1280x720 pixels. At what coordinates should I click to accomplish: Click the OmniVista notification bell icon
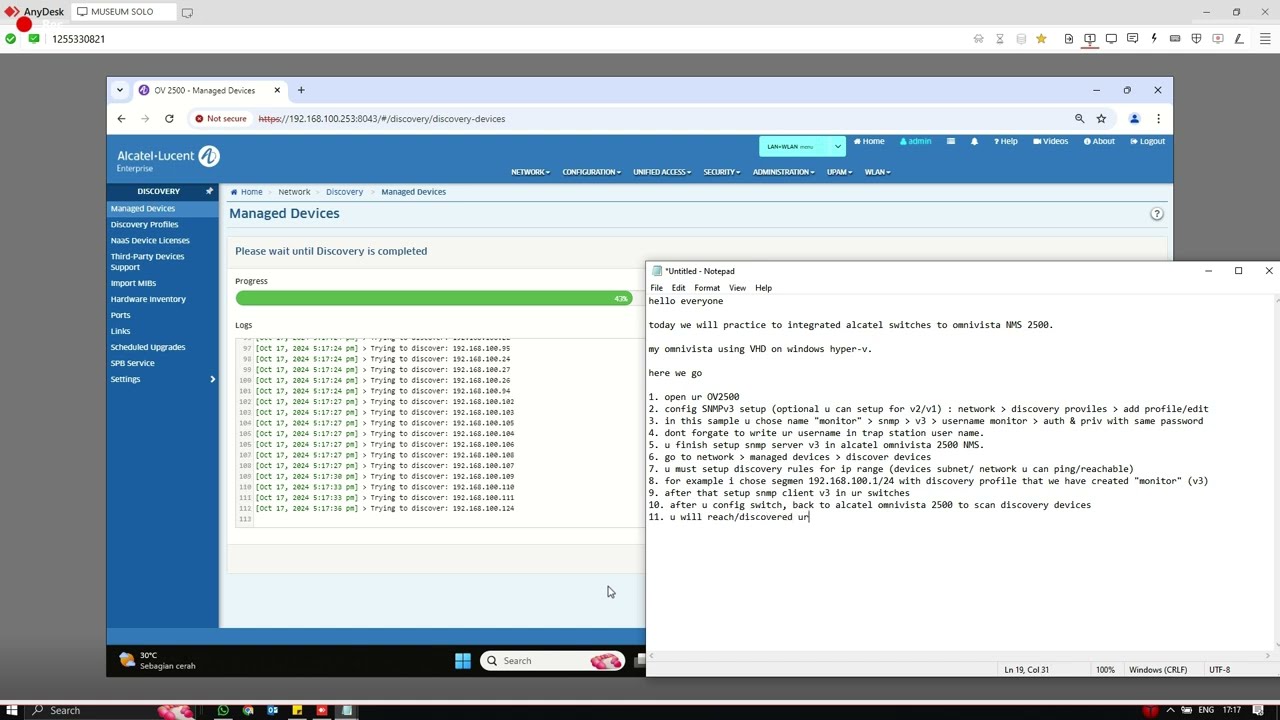974,141
